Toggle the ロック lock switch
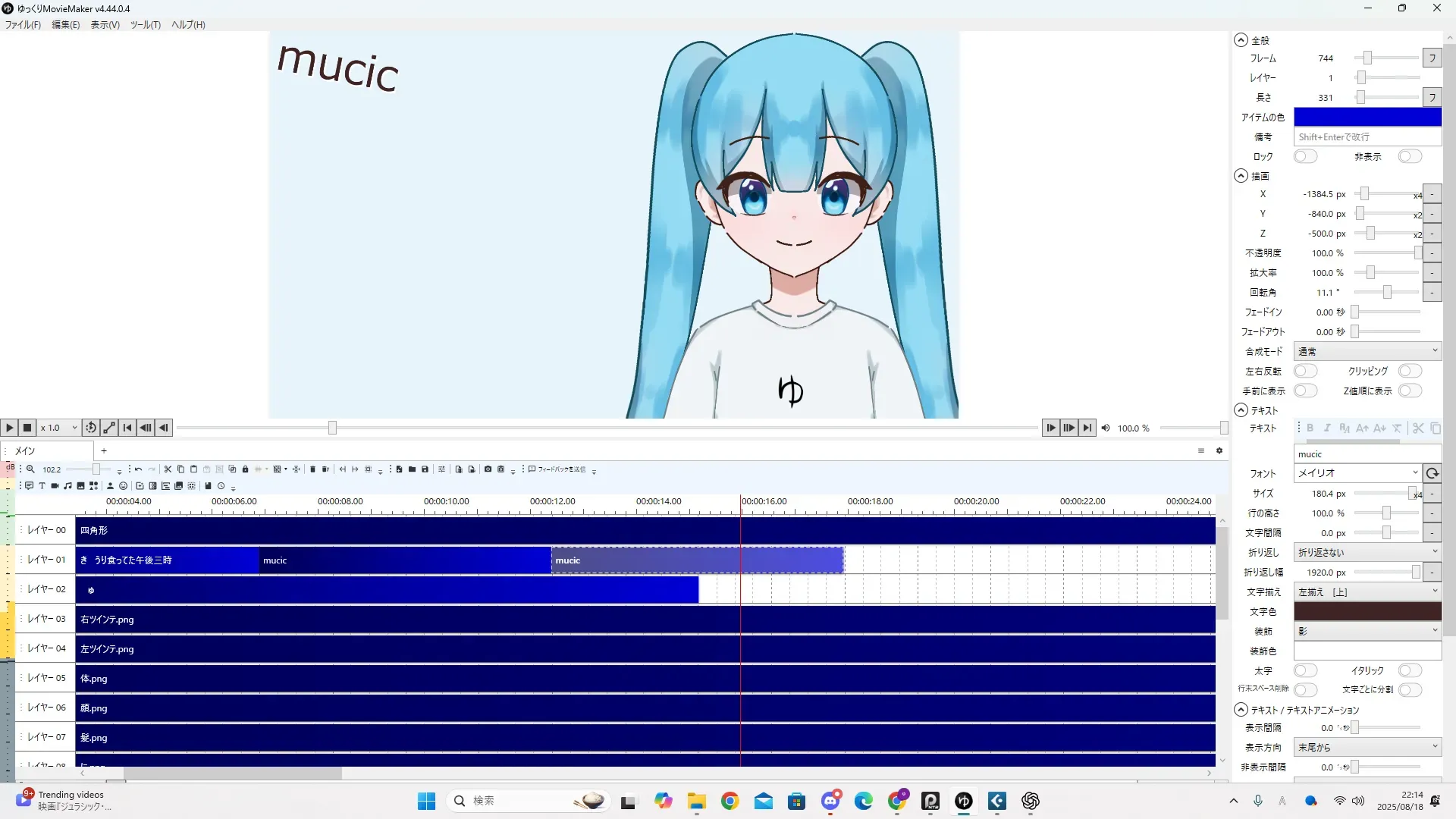This screenshot has height=819, width=1456. coord(1305,156)
